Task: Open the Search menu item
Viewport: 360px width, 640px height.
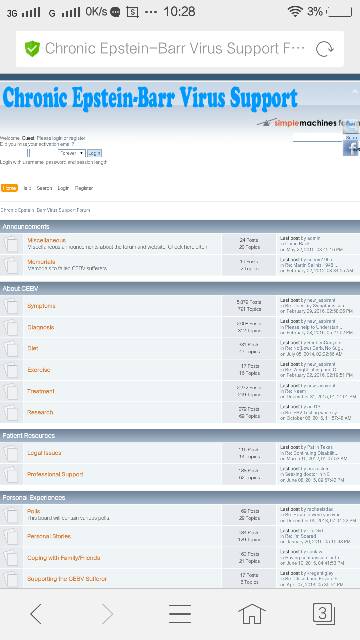Action: pyautogui.click(x=44, y=188)
